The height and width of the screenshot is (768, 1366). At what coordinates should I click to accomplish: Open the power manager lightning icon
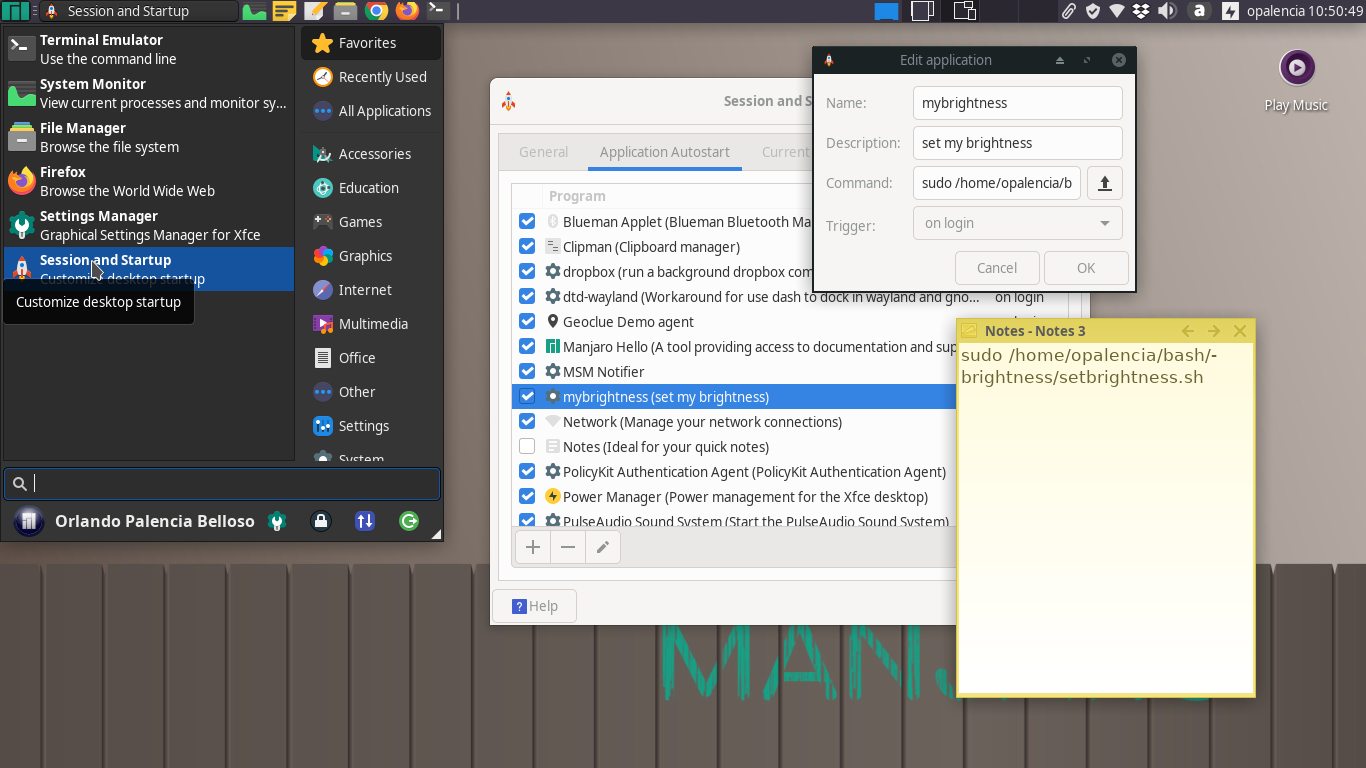pos(1229,11)
